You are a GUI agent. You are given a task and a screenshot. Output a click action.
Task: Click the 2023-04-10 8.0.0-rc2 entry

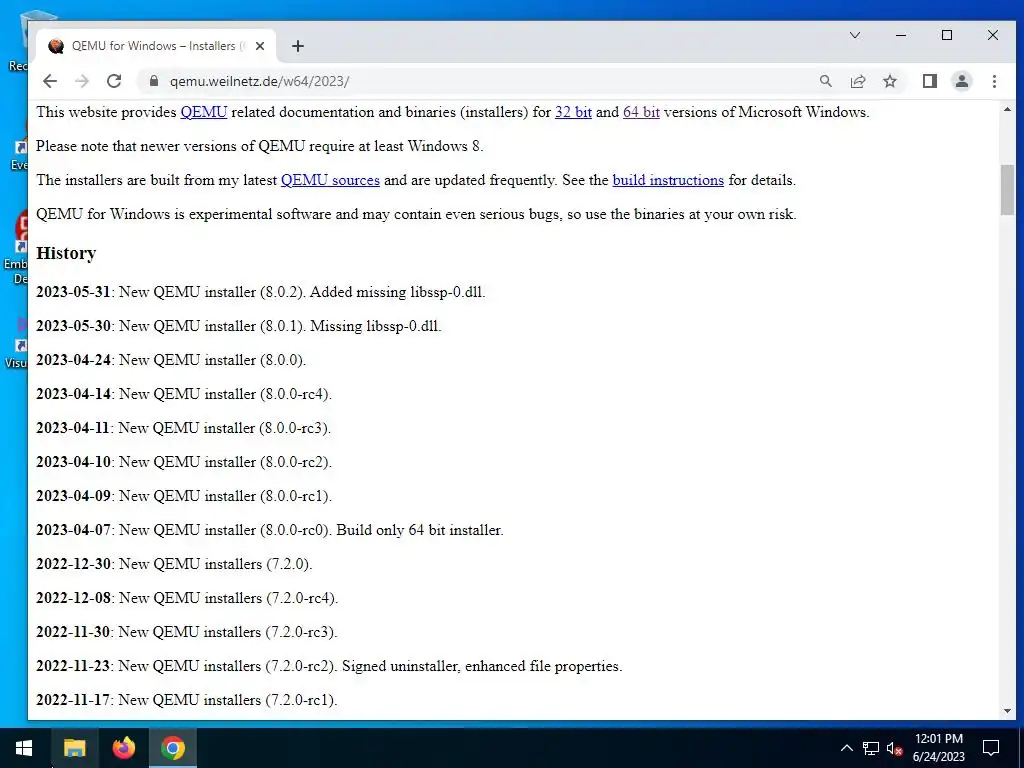[184, 462]
